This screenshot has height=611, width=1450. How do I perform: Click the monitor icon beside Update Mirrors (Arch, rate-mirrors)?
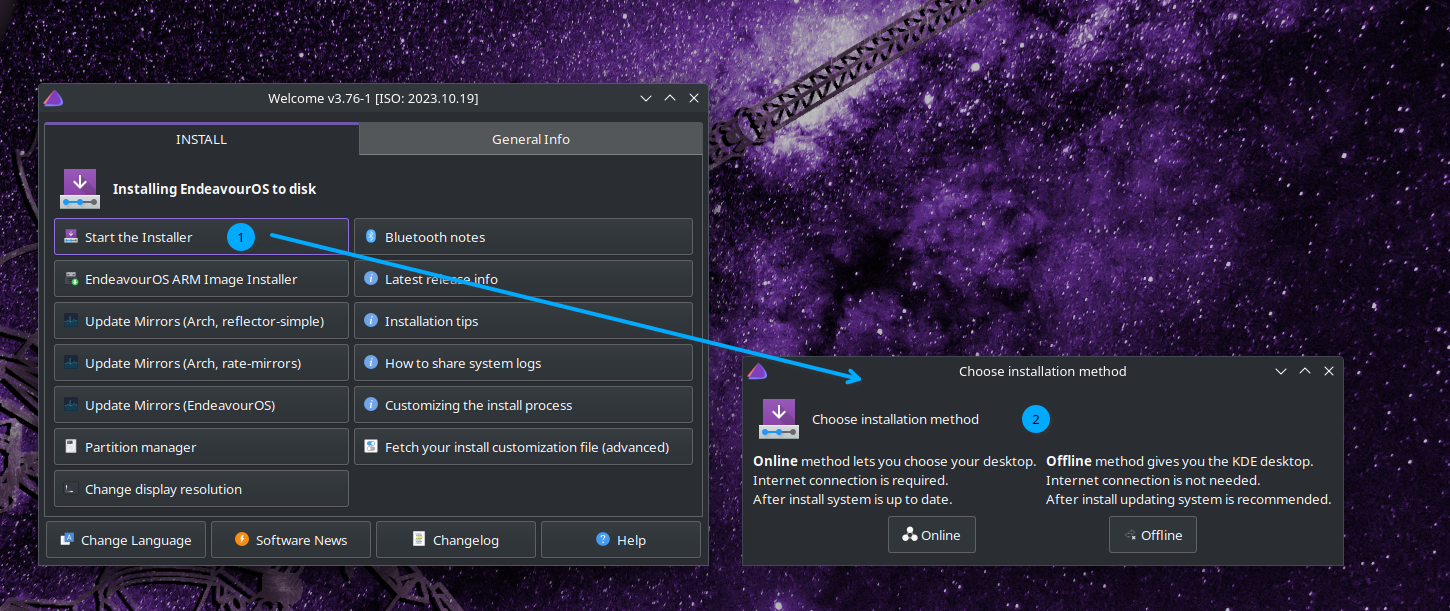(x=70, y=363)
